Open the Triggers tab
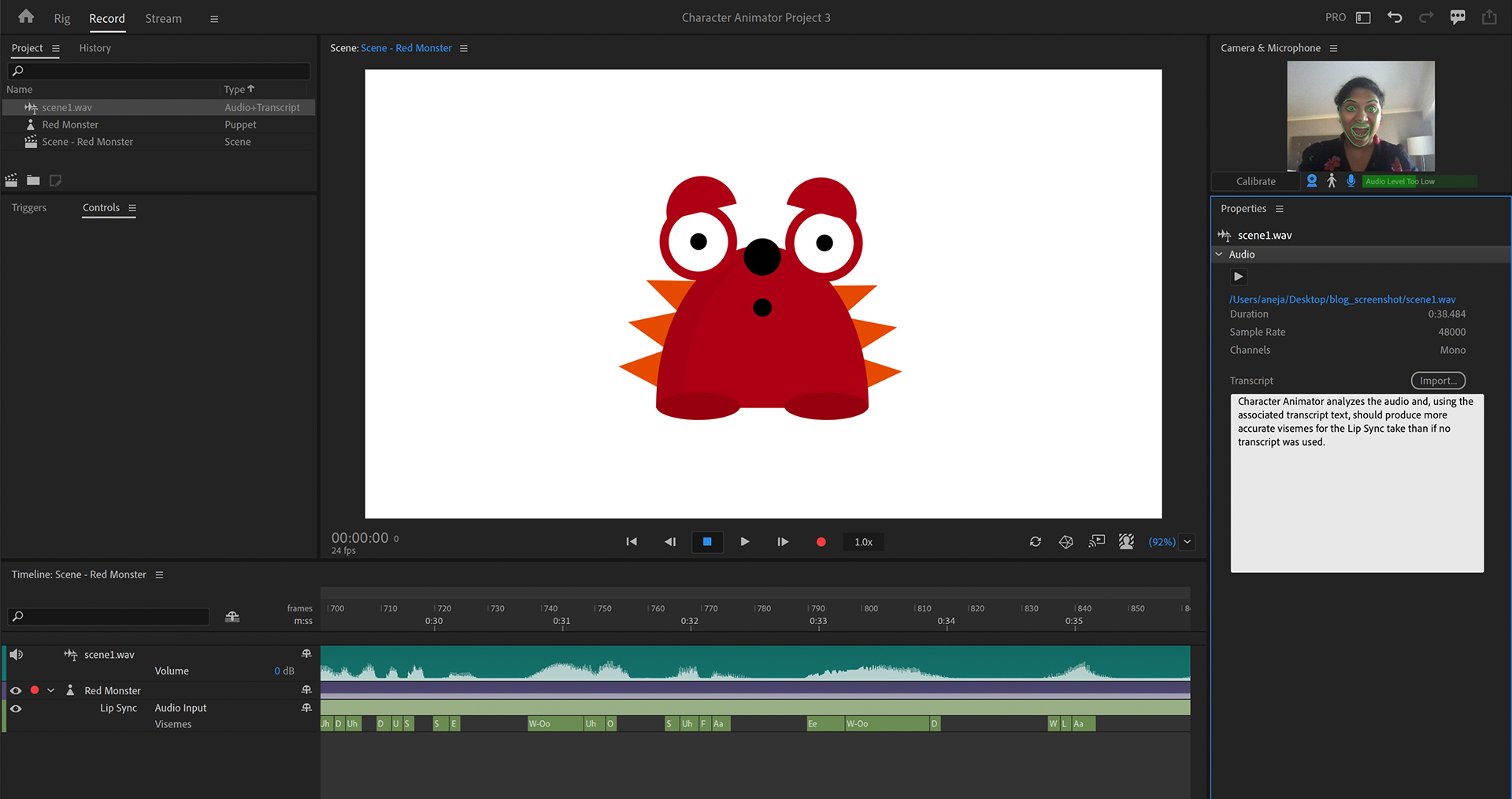 (x=29, y=208)
